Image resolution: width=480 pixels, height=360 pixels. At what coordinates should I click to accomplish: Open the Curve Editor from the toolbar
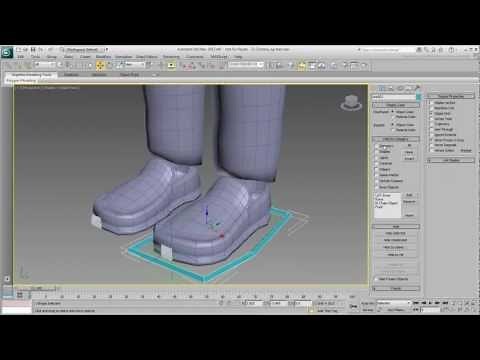(312, 66)
